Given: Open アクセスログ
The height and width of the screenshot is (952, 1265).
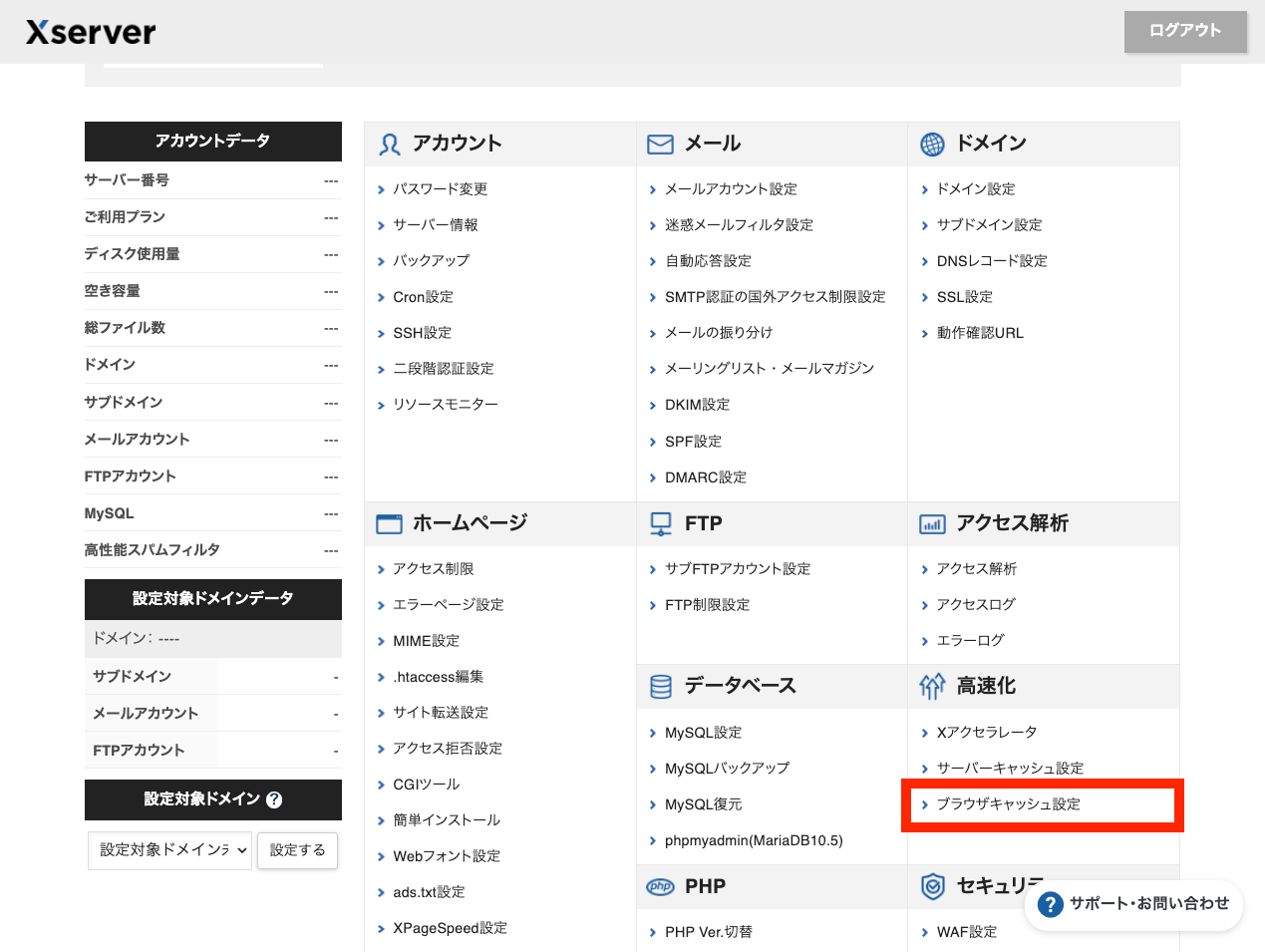Looking at the screenshot, I should tap(976, 605).
